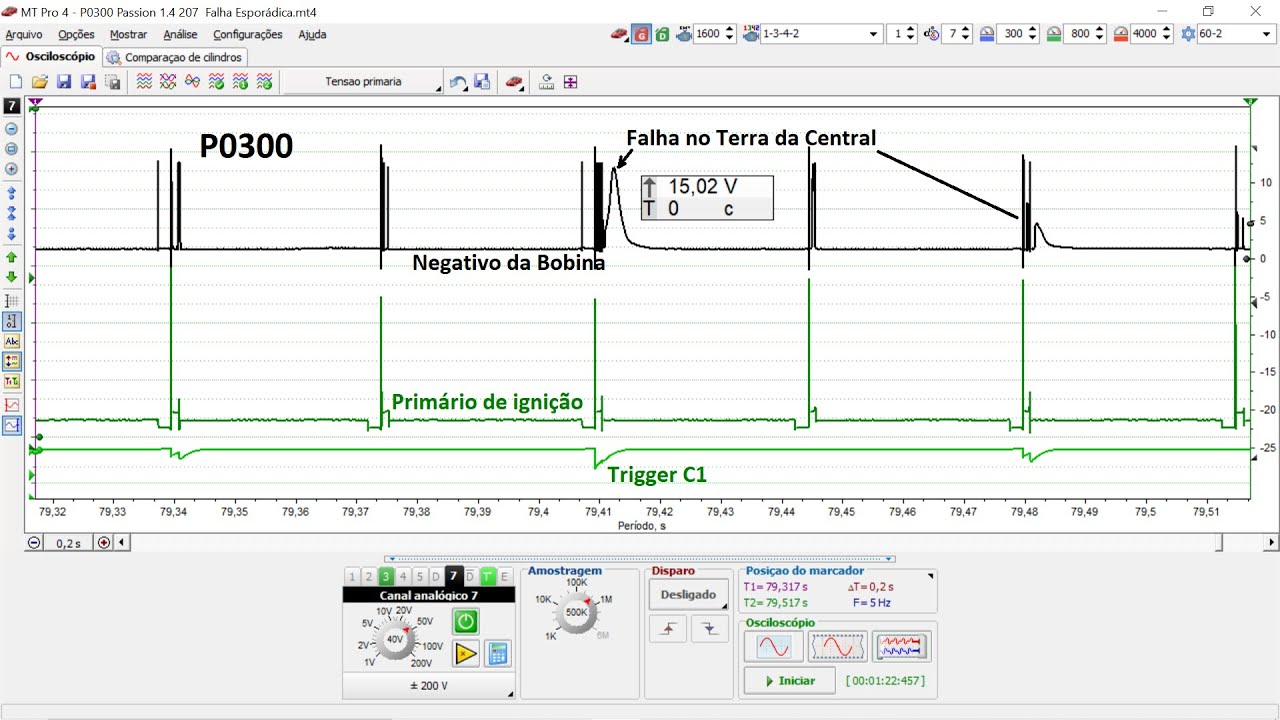Select the E channel button

tap(505, 576)
